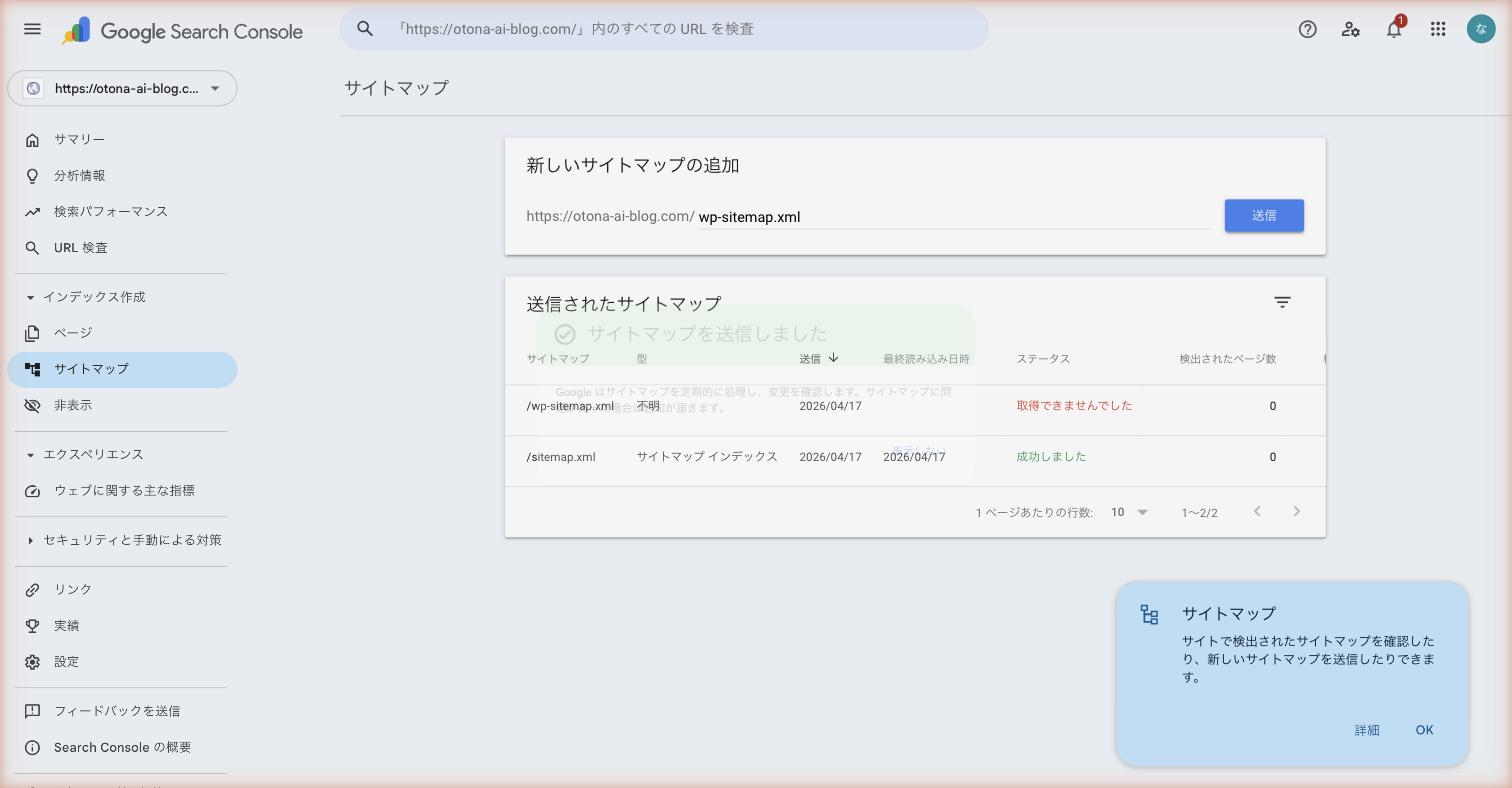Click フィードバックを送信

(x=122, y=711)
